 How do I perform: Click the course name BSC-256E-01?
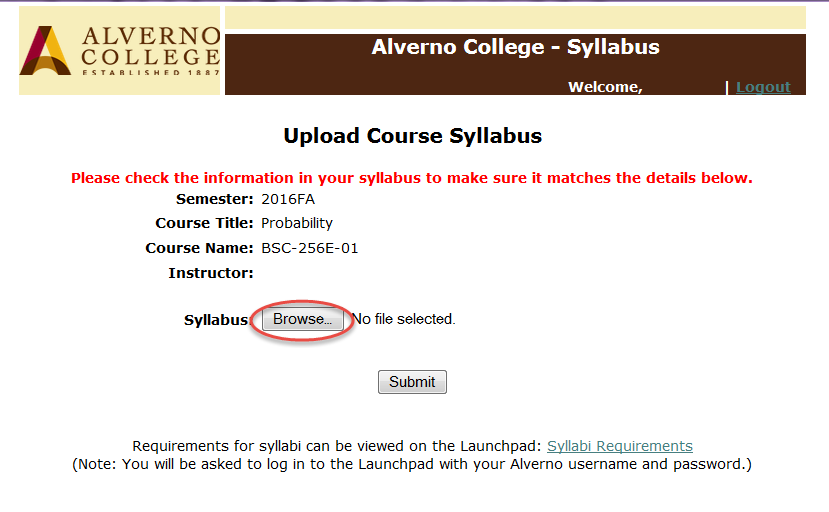(309, 248)
